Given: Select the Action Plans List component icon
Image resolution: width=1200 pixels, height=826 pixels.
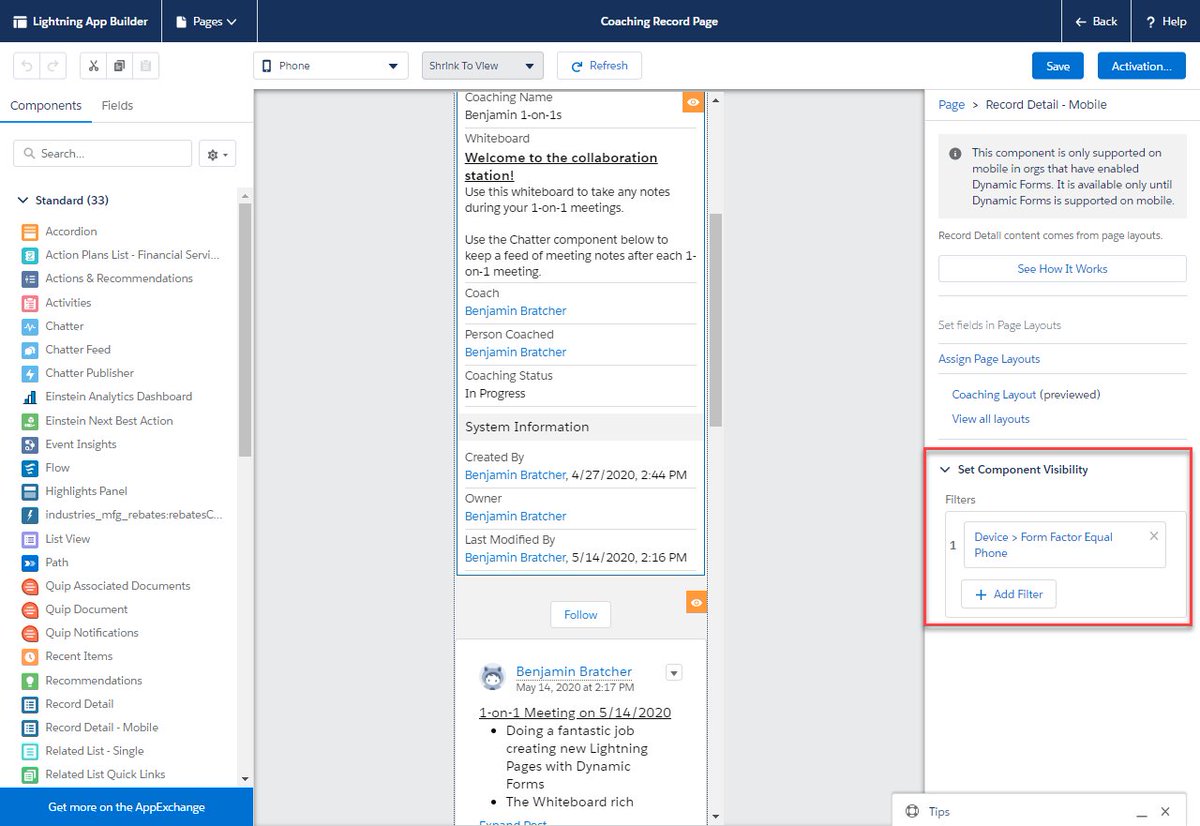Looking at the screenshot, I should (x=29, y=255).
